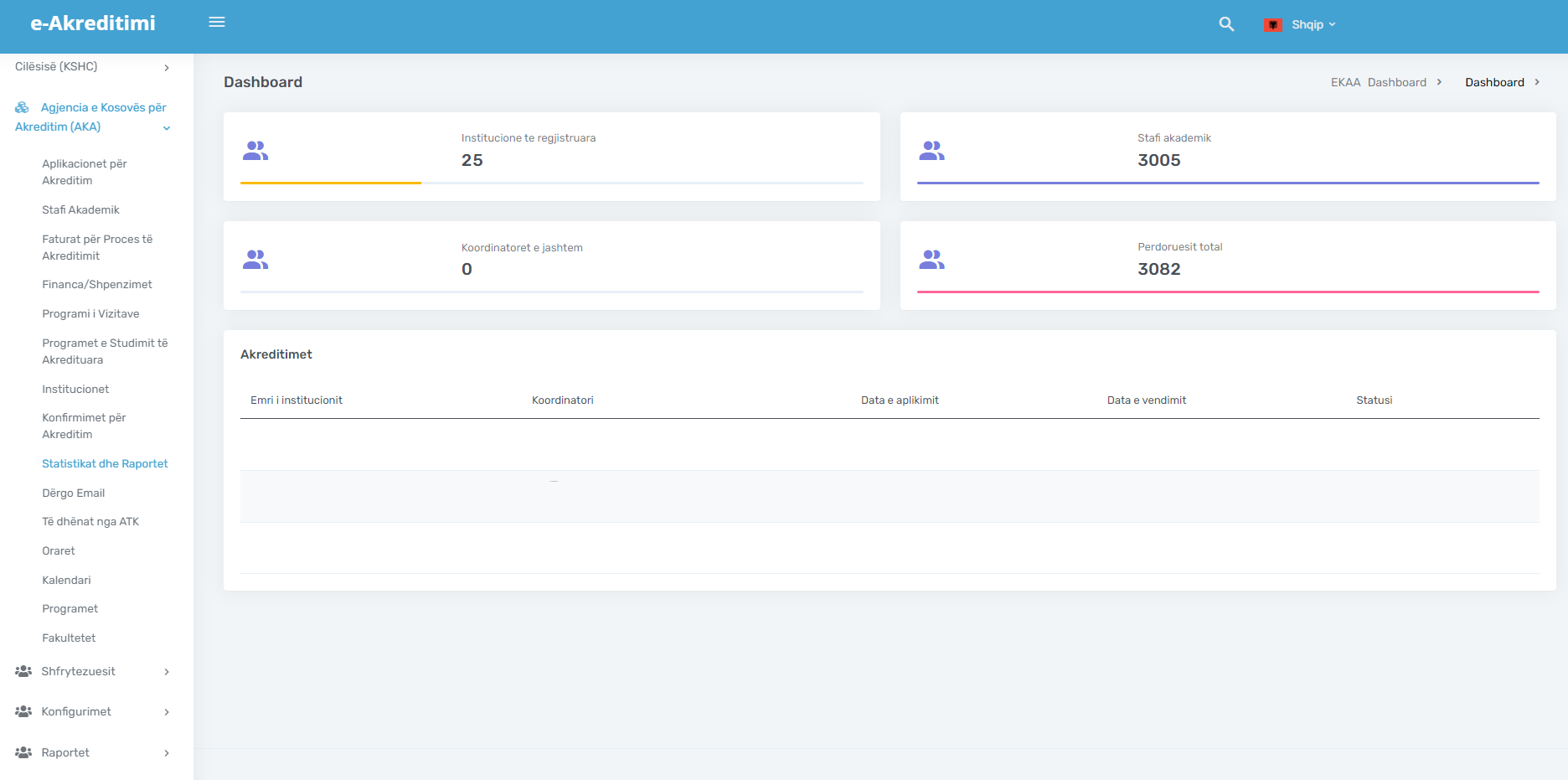Open the search magnifier icon

pos(1226,24)
